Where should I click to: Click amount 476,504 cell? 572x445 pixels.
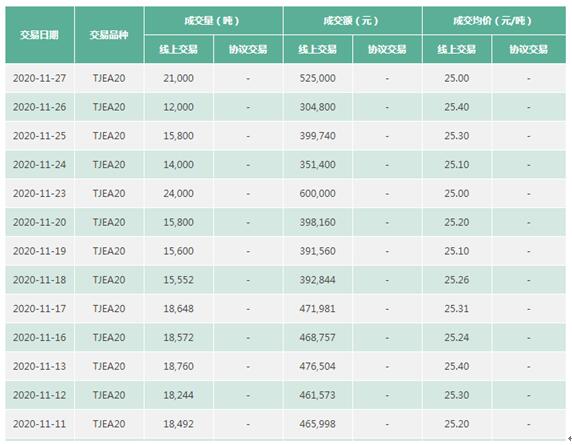pos(318,366)
